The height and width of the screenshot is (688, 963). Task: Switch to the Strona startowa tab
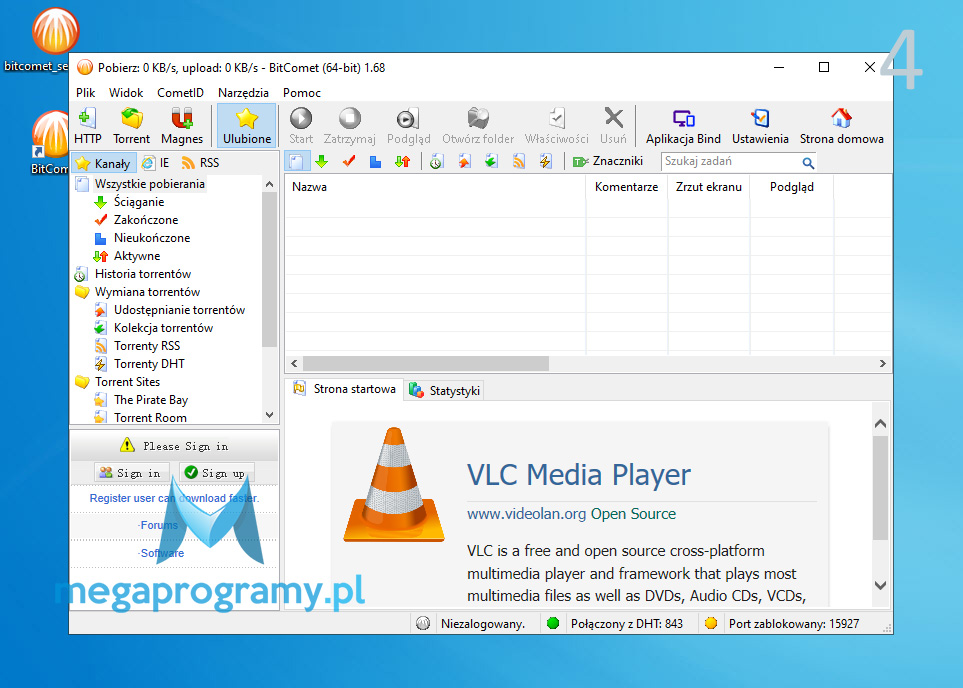pos(345,389)
